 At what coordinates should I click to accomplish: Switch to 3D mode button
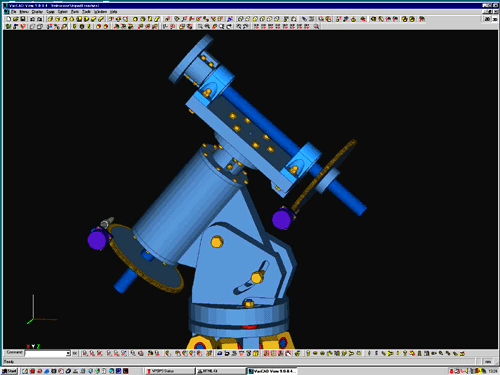(x=495, y=19)
